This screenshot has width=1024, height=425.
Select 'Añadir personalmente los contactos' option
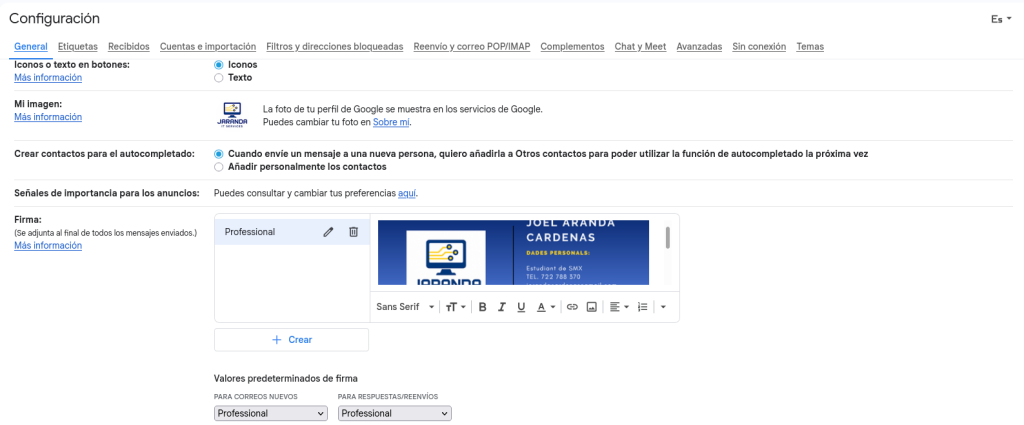point(219,167)
